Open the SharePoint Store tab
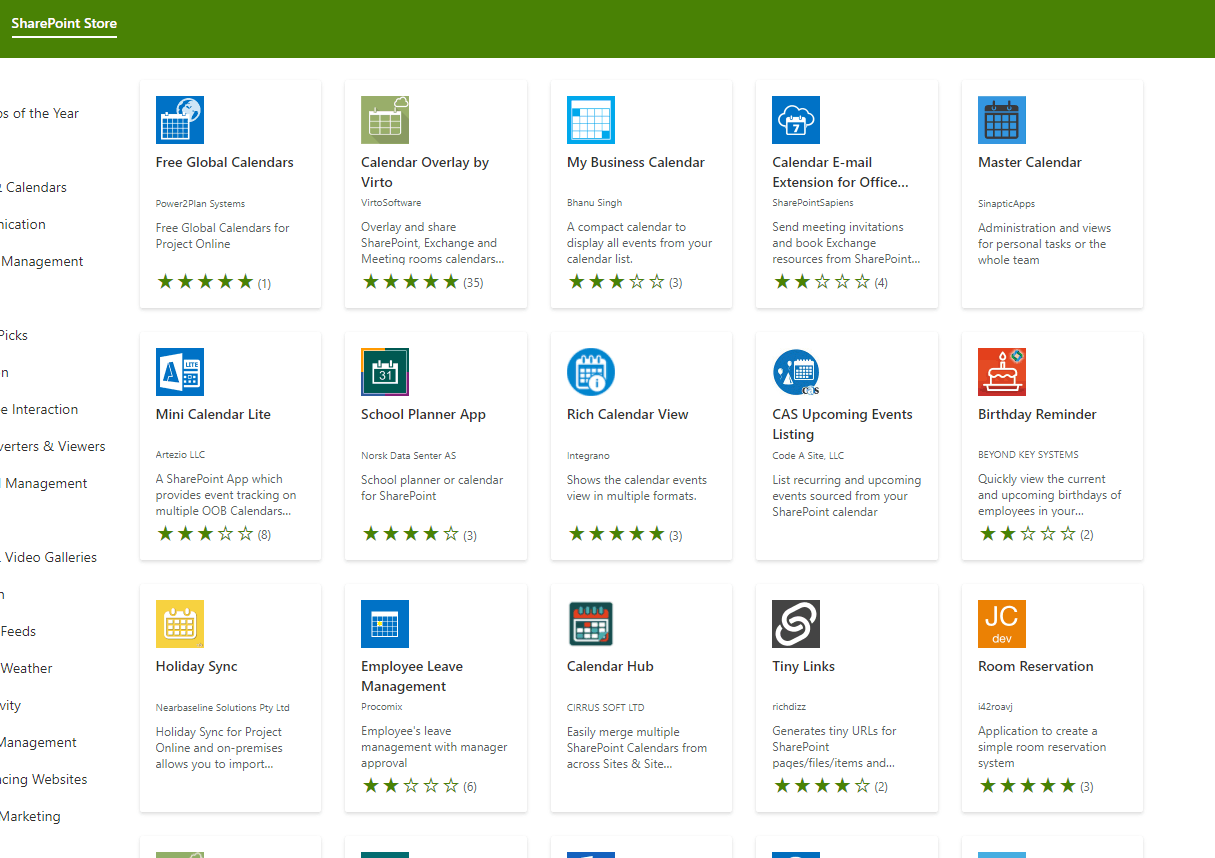The width and height of the screenshot is (1215, 858). 64,23
